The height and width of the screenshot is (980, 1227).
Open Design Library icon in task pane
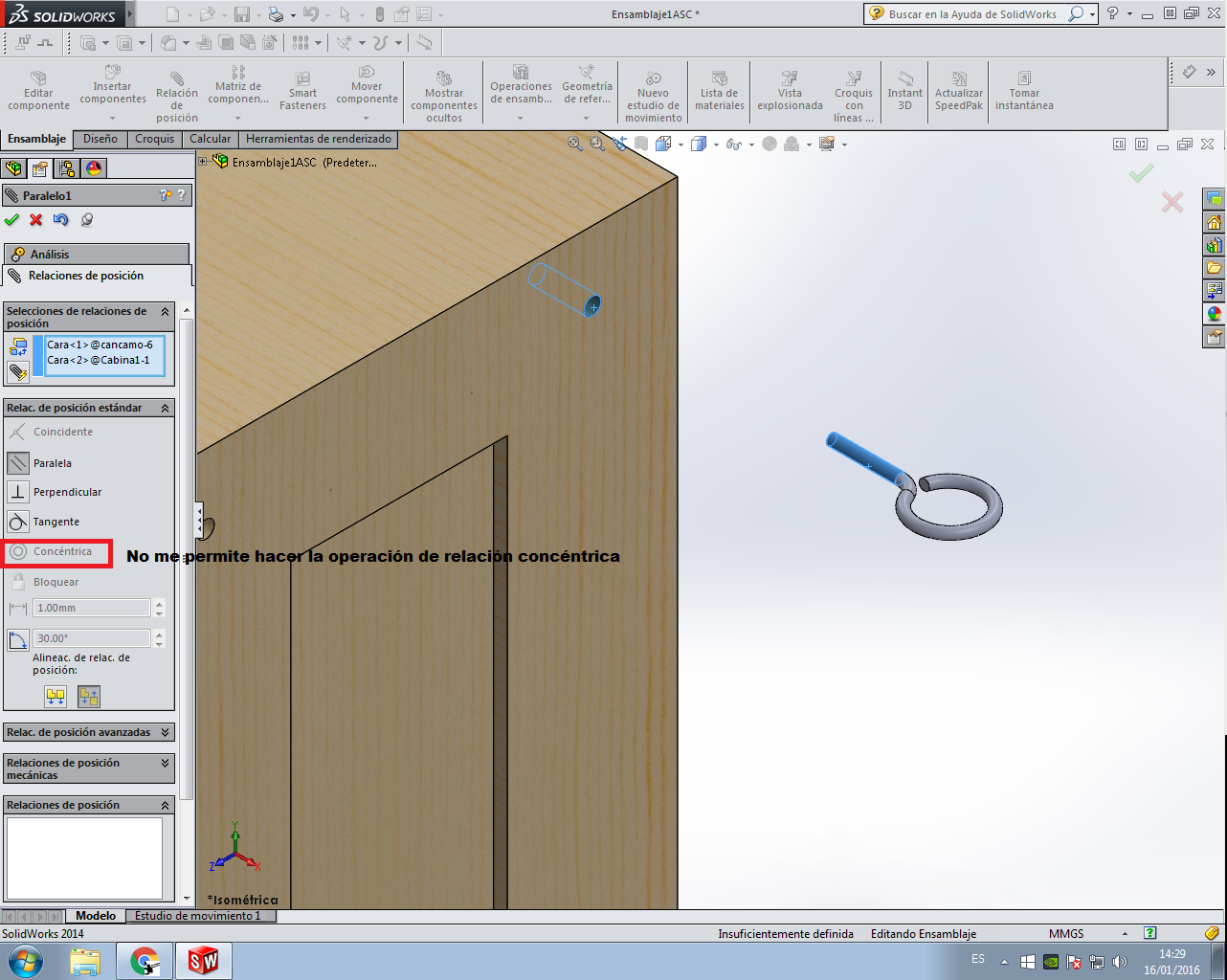click(1215, 245)
